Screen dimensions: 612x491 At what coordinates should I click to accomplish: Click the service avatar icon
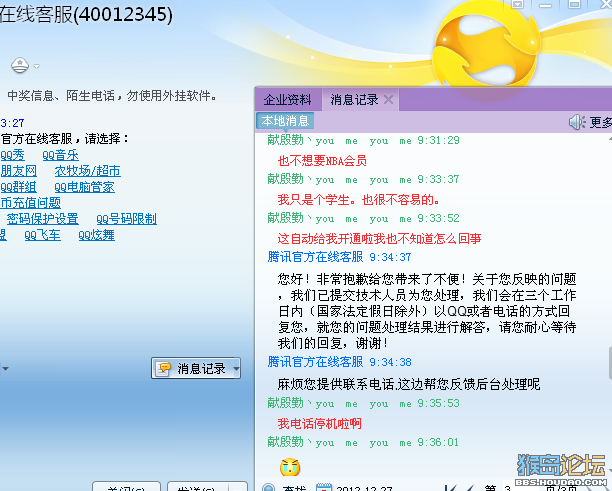click(x=20, y=65)
